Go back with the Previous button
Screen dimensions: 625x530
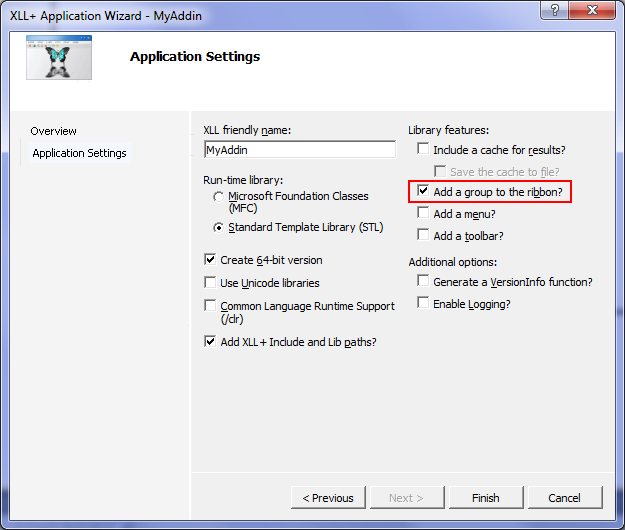click(328, 498)
